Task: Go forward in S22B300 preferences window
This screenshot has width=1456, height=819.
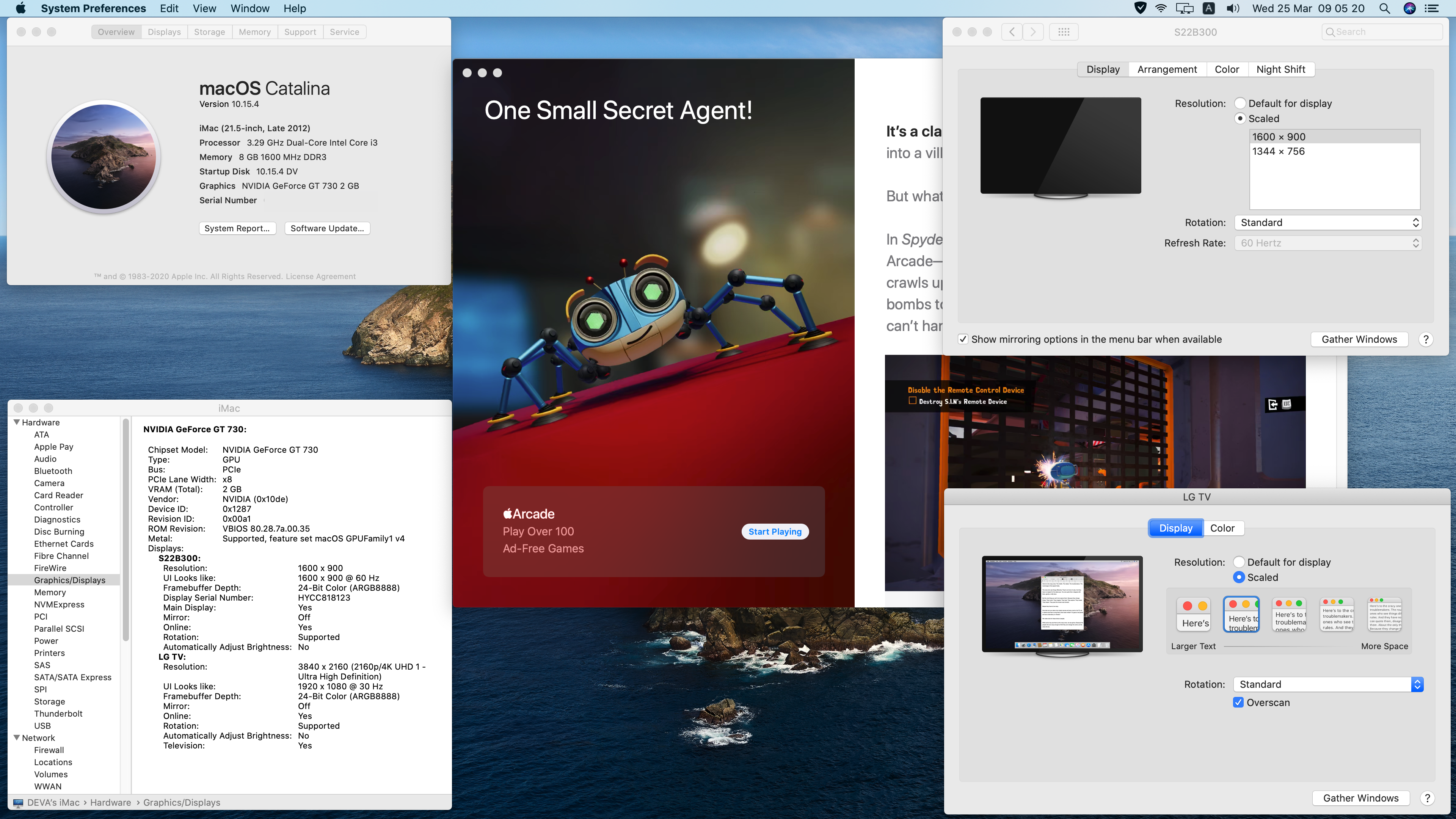Action: [x=1033, y=31]
